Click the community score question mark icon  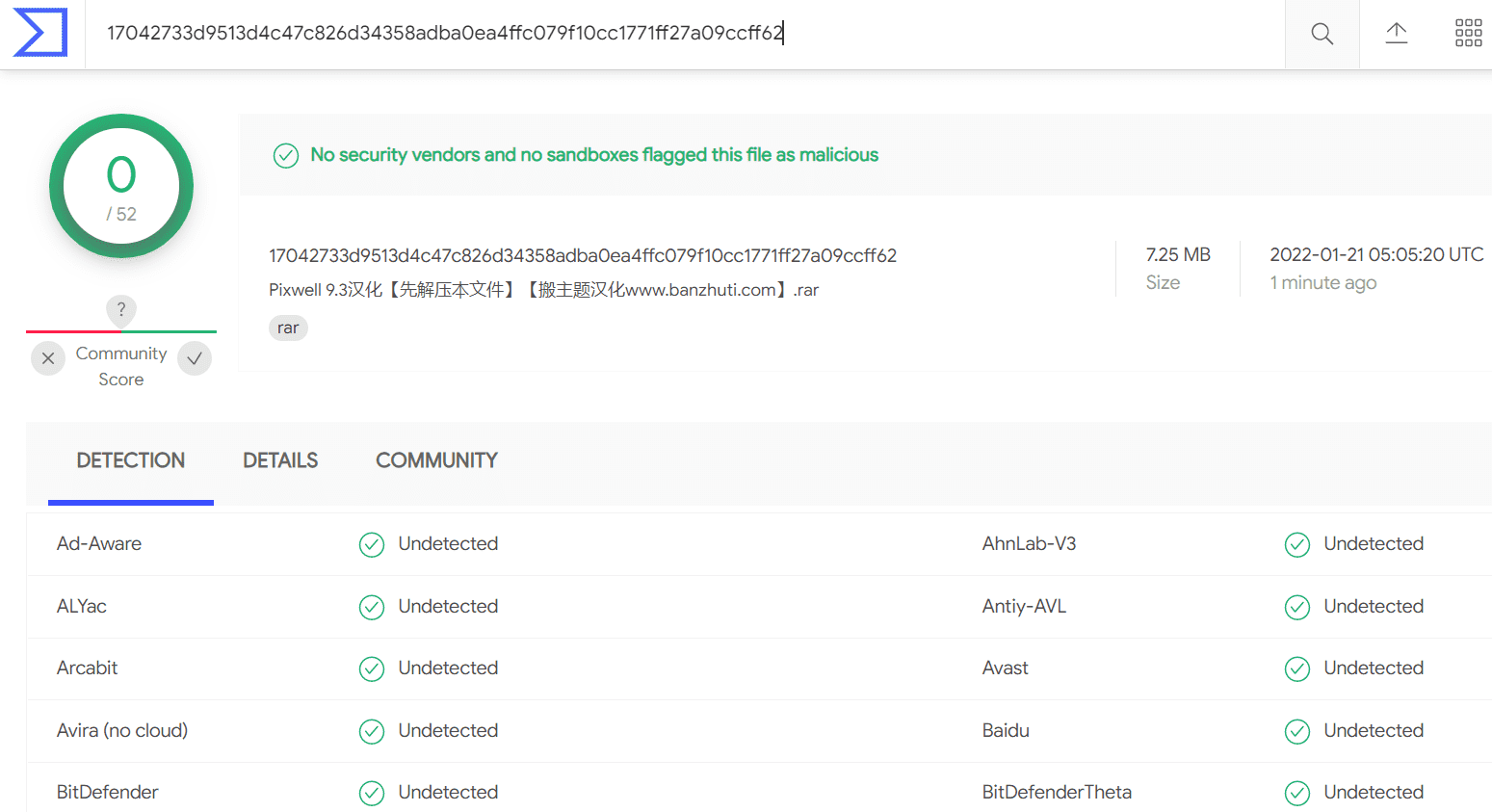121,309
